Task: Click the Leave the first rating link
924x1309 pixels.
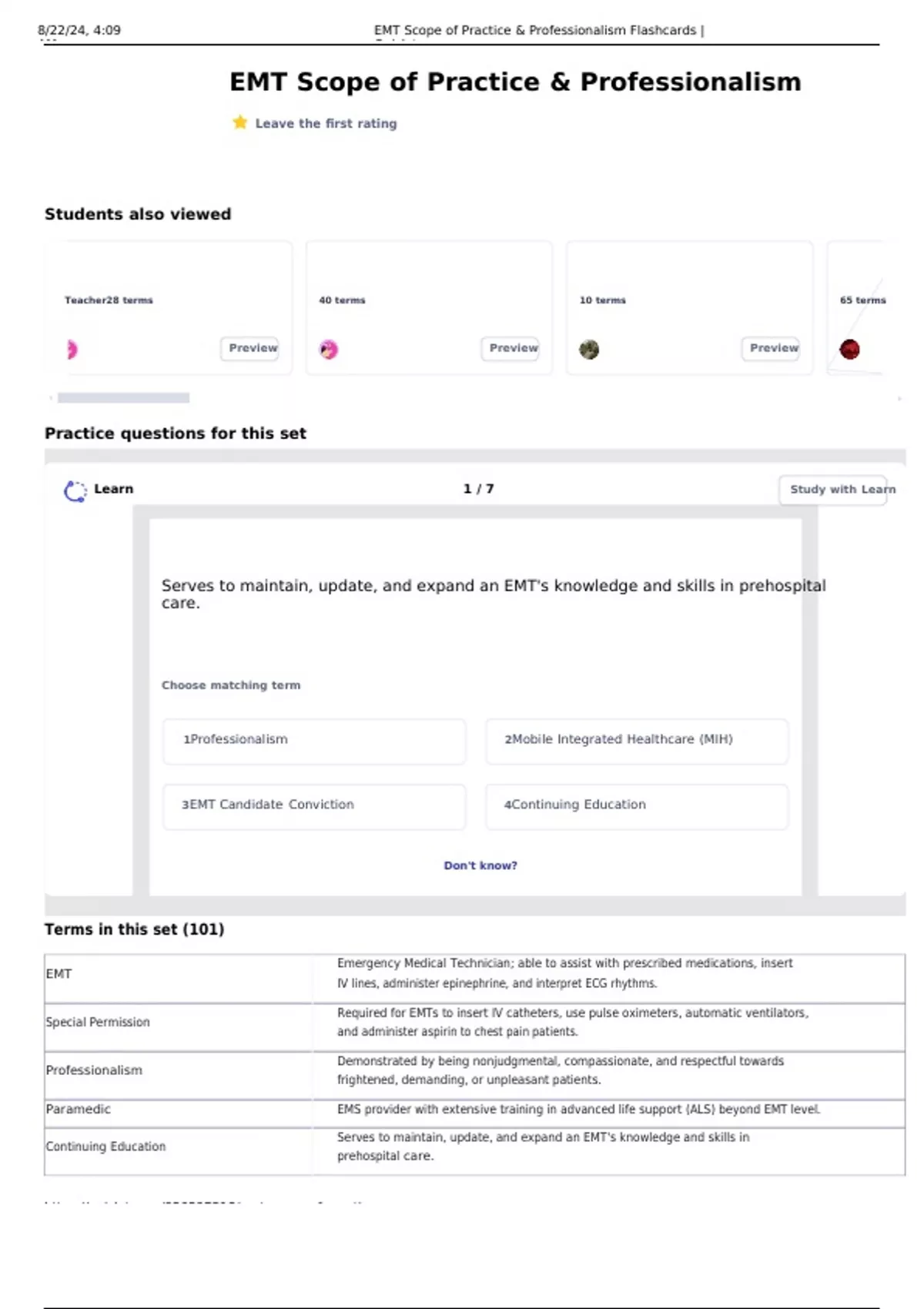Action: (326, 123)
